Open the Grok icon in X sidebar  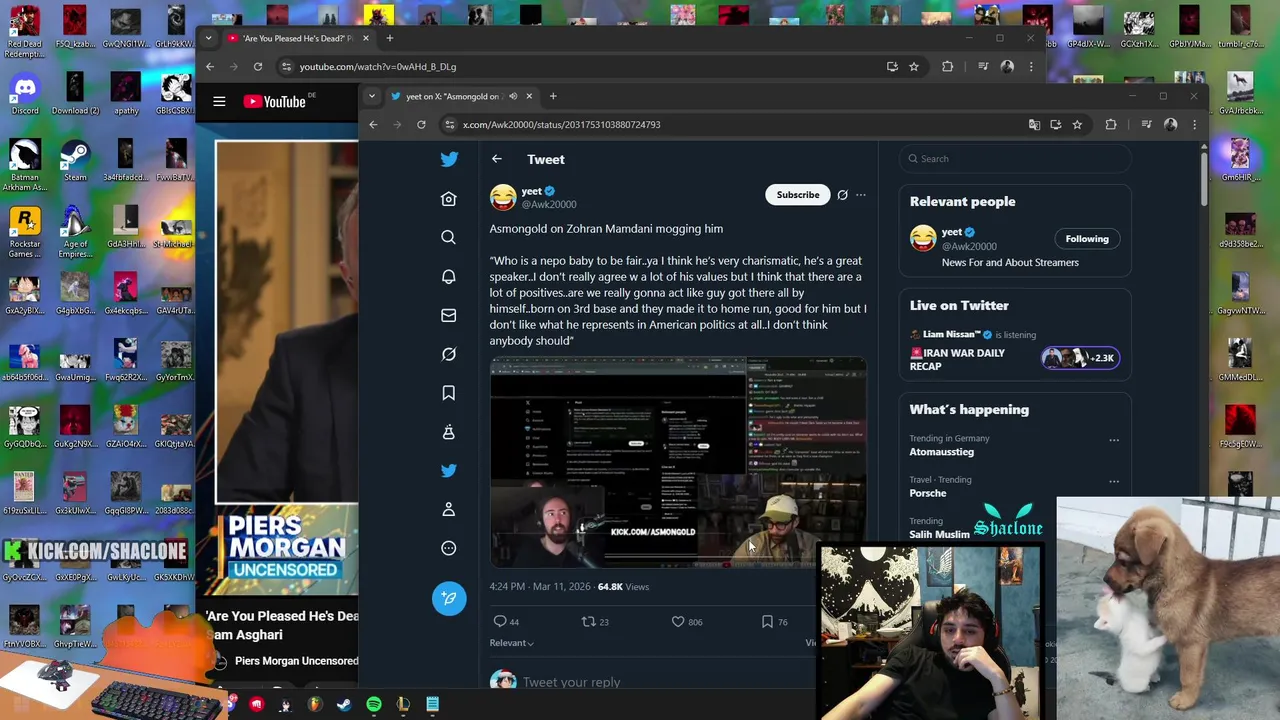(x=449, y=354)
